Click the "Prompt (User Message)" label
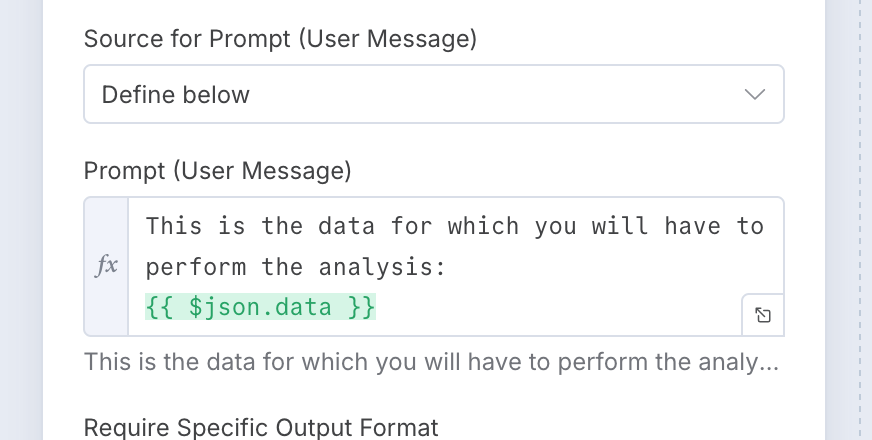 coord(218,171)
